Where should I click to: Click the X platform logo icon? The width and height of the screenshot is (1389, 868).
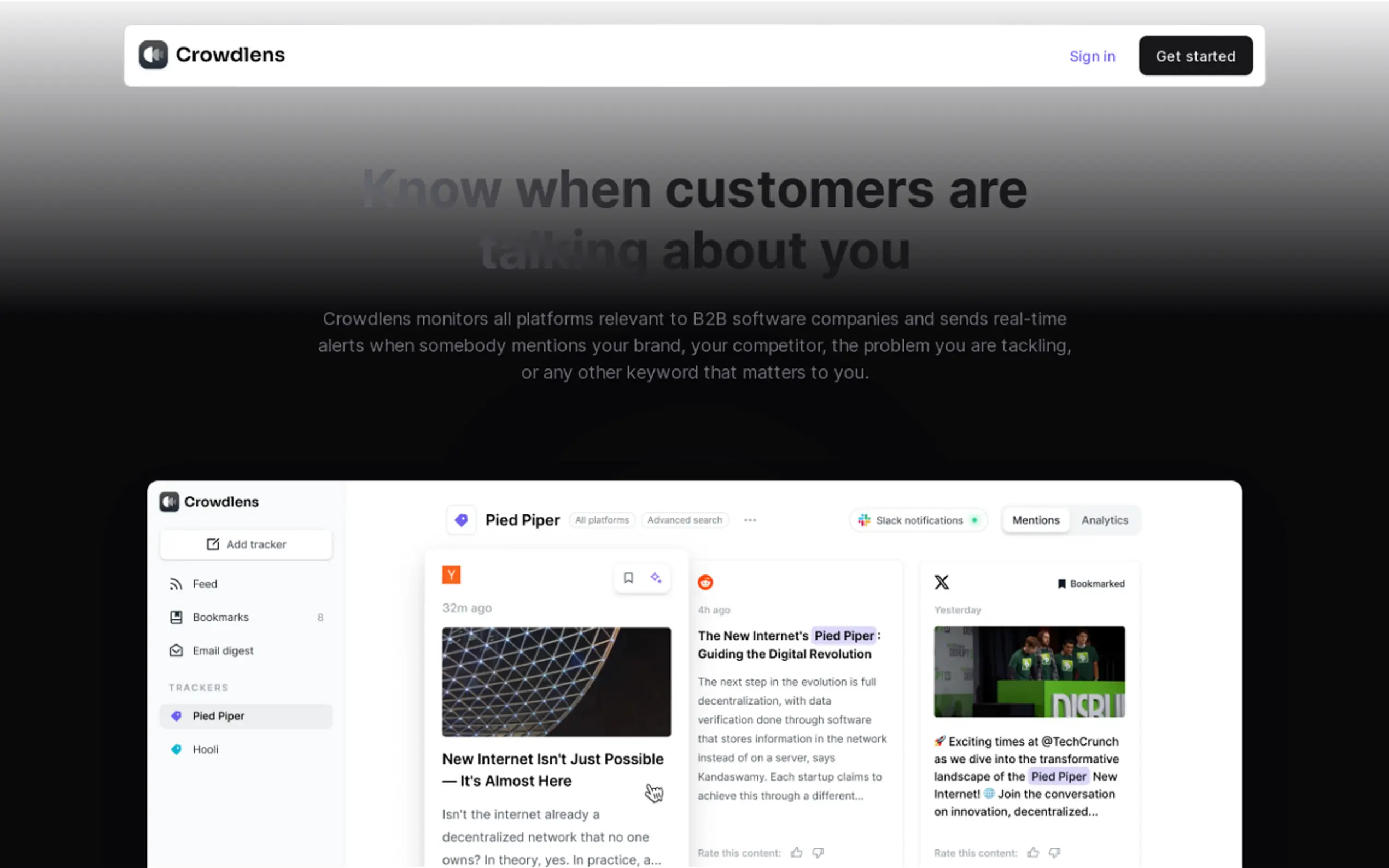tap(942, 582)
